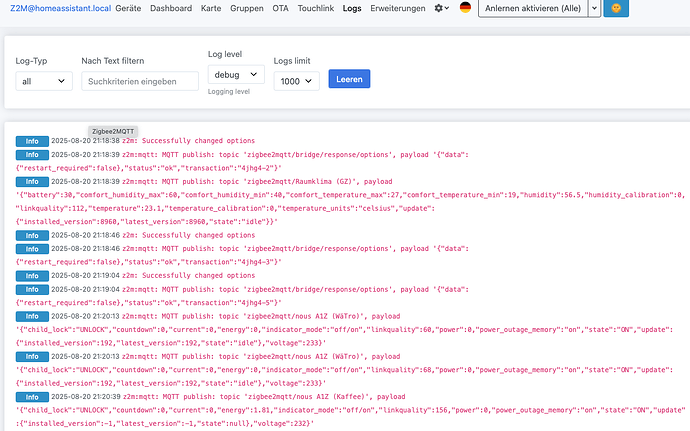Select the Logs nav item
690x431 pixels.
point(352,8)
